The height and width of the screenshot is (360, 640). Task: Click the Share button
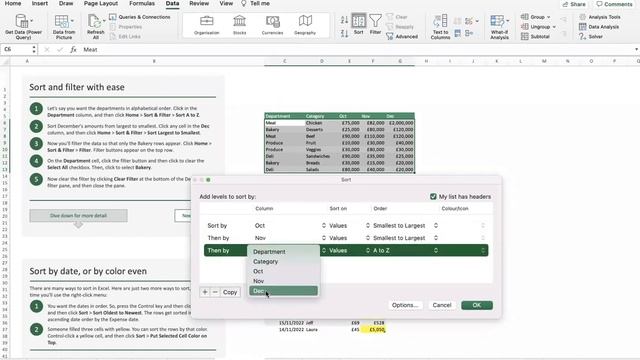(x=573, y=4)
